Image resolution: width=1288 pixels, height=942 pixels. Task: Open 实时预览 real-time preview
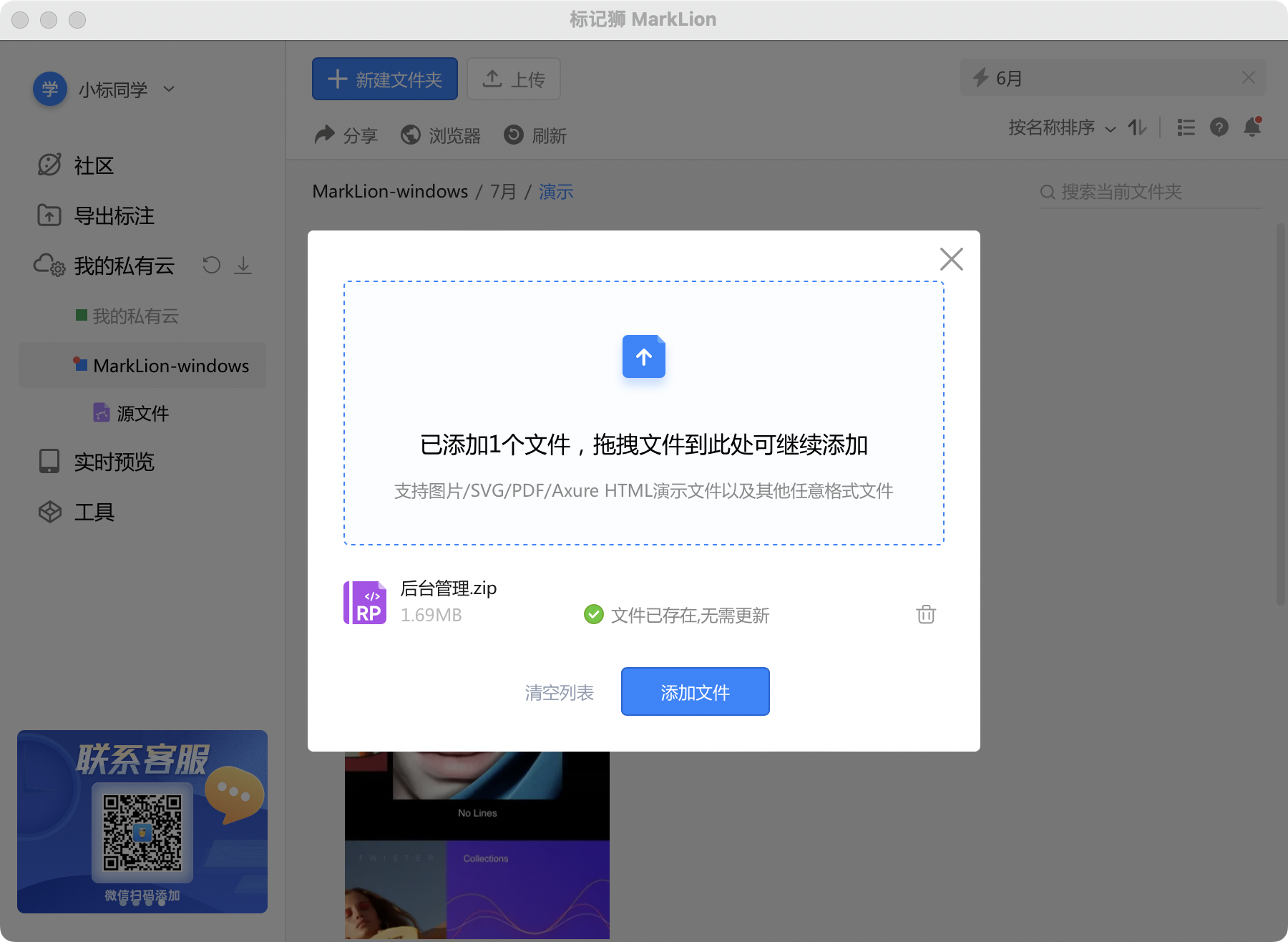[x=114, y=462]
